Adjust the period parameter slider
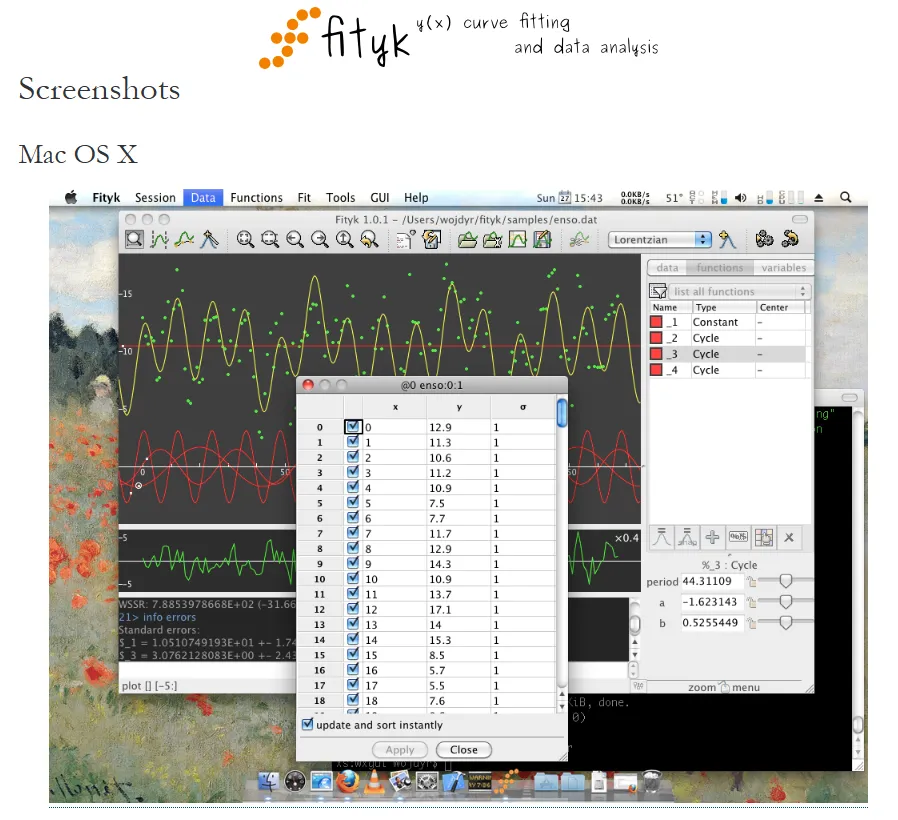898x820 pixels. [x=786, y=581]
